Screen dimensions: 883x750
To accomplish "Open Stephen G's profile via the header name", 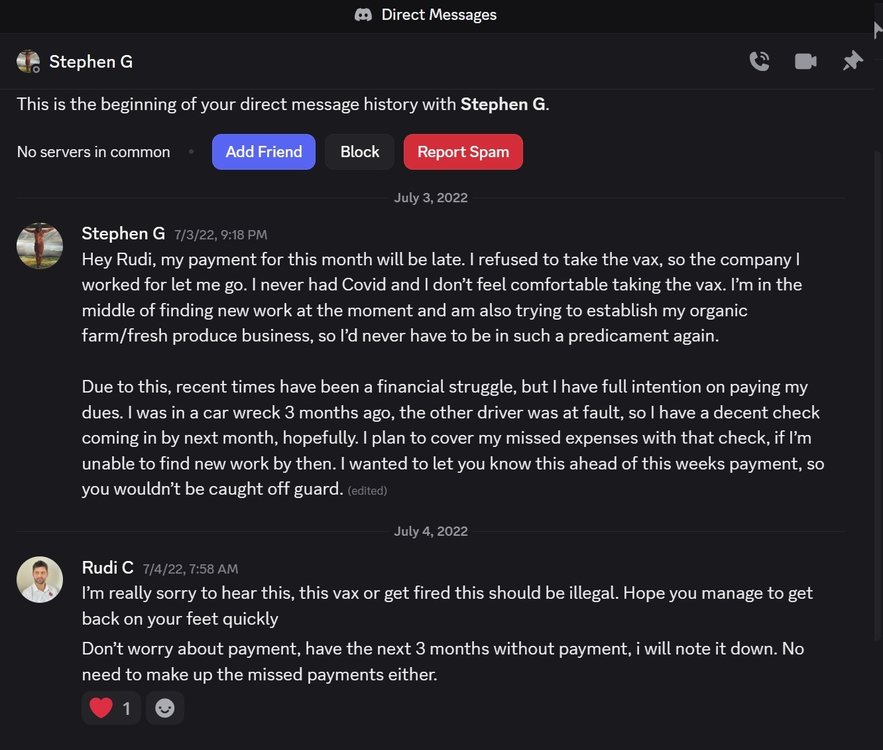I will coord(91,61).
